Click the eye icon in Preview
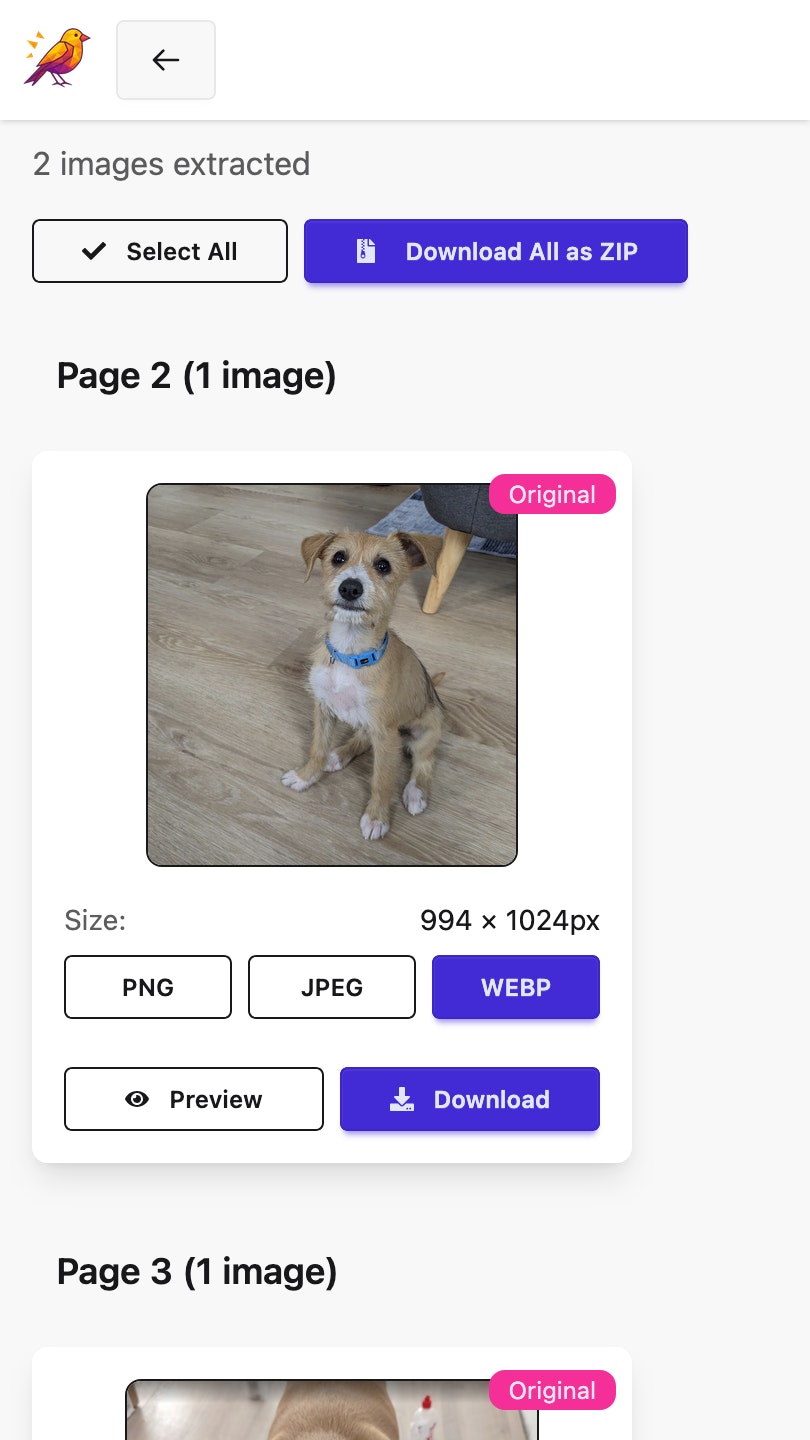 point(137,1099)
